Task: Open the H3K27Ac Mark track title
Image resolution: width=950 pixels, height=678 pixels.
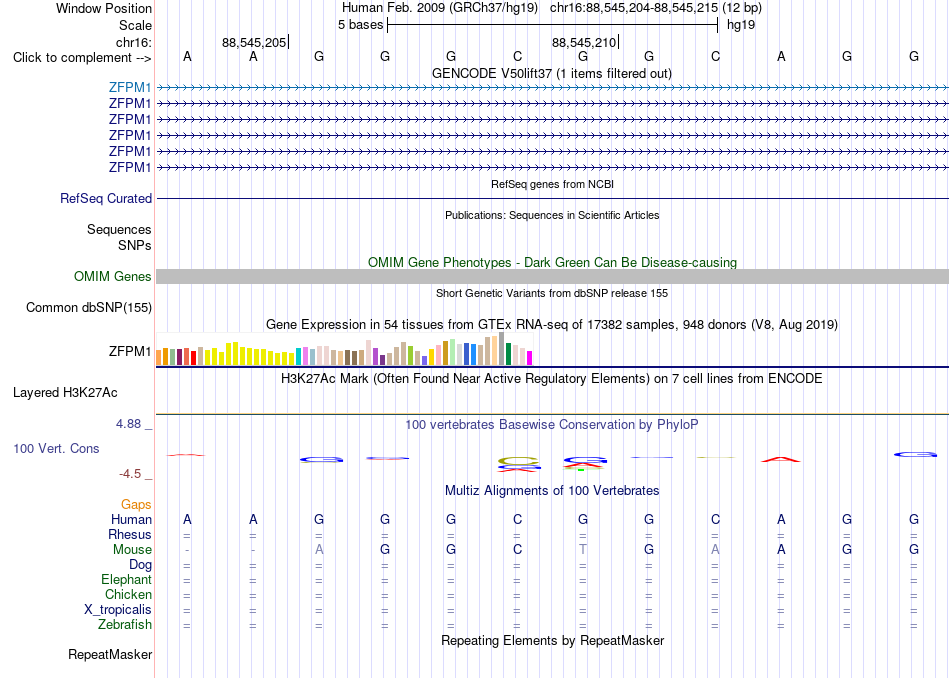Action: (x=552, y=379)
